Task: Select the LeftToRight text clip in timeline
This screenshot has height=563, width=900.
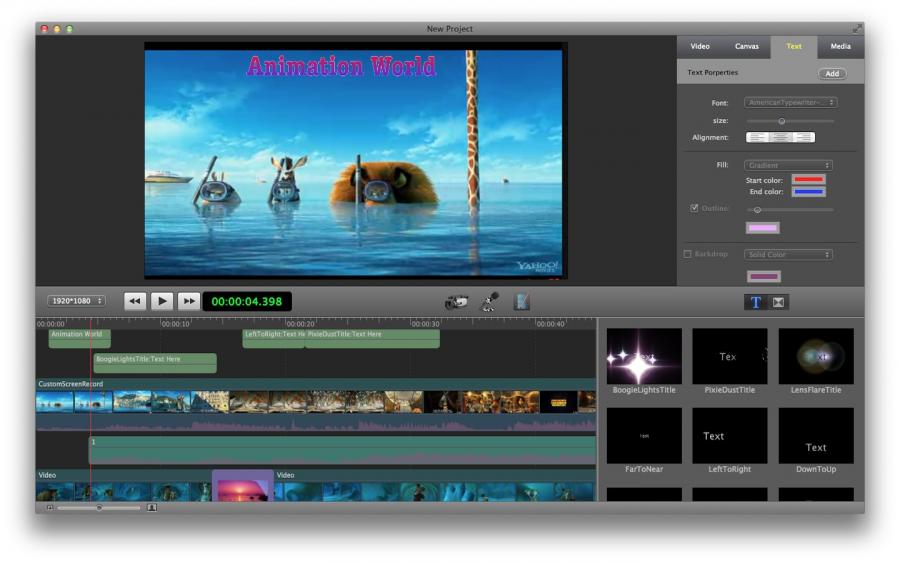Action: pyautogui.click(x=274, y=339)
